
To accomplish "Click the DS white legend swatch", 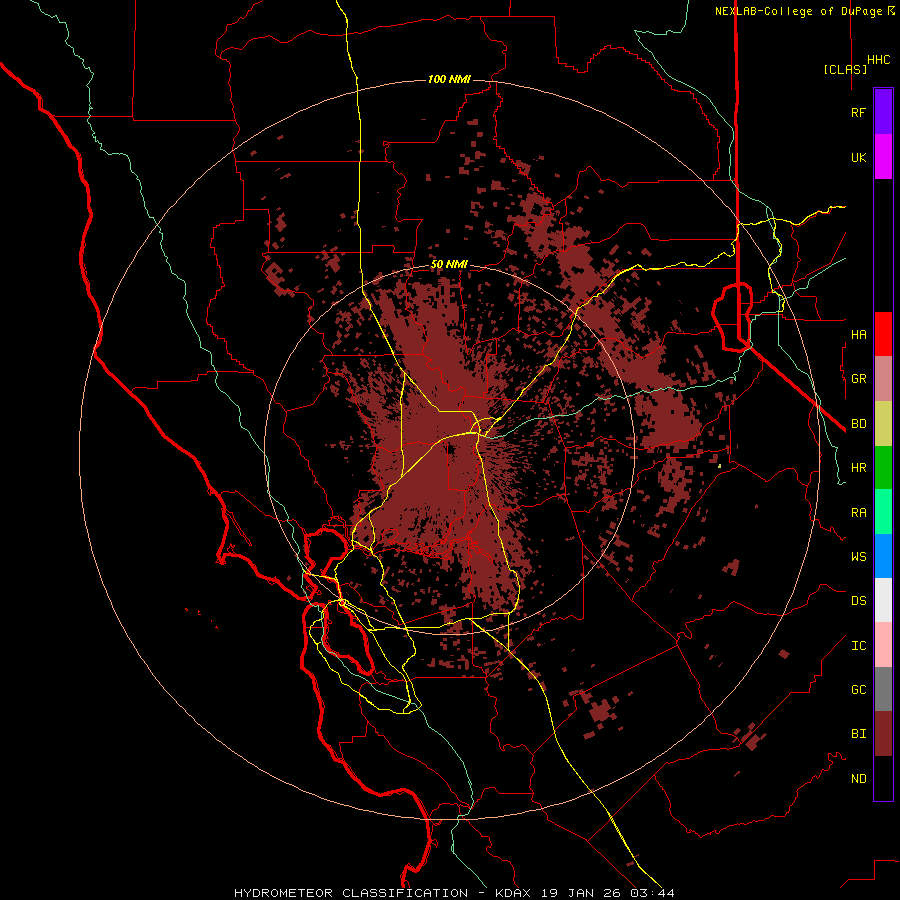I will pyautogui.click(x=883, y=600).
